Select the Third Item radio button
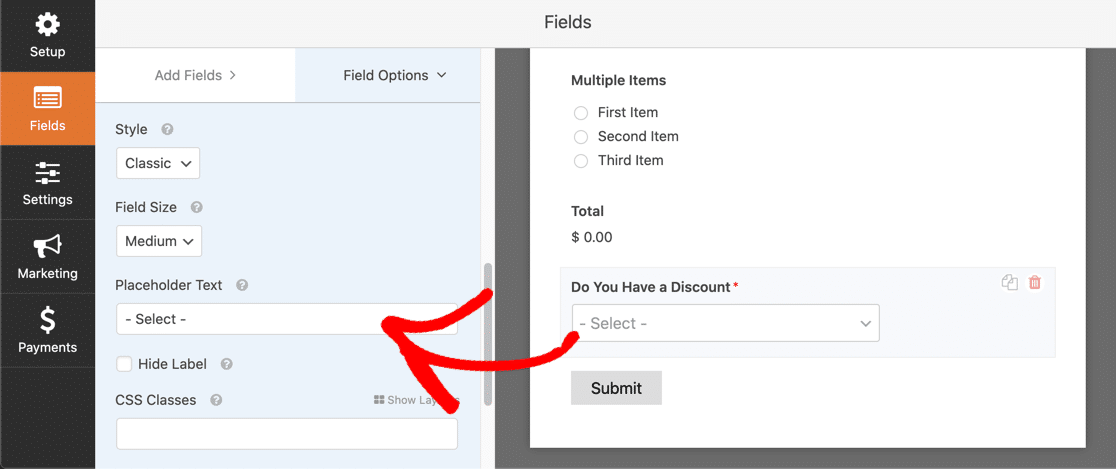The image size is (1116, 469). pyautogui.click(x=581, y=161)
